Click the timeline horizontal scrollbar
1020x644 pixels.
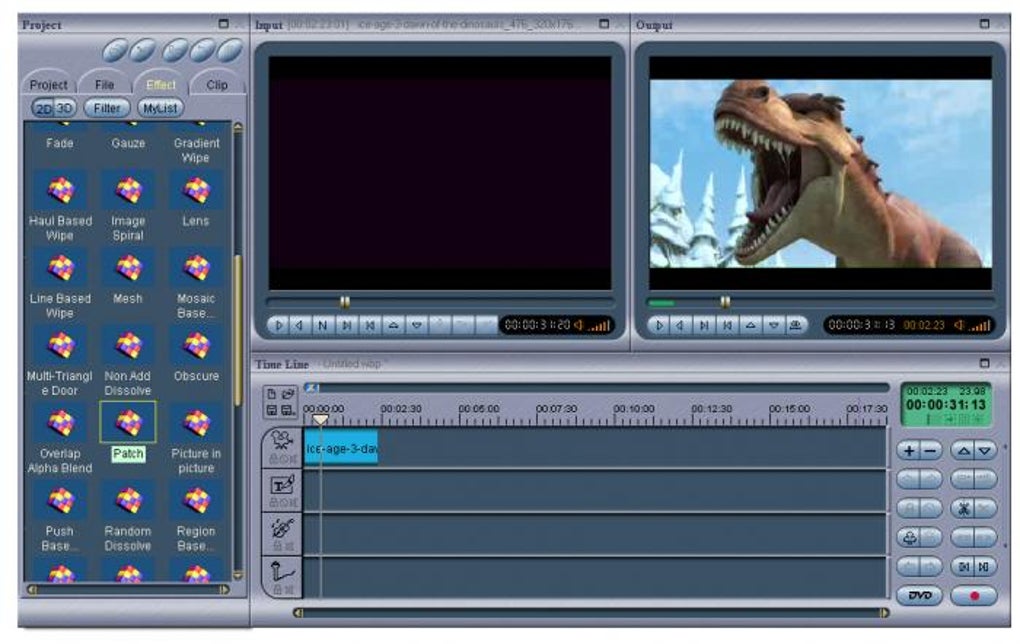591,613
